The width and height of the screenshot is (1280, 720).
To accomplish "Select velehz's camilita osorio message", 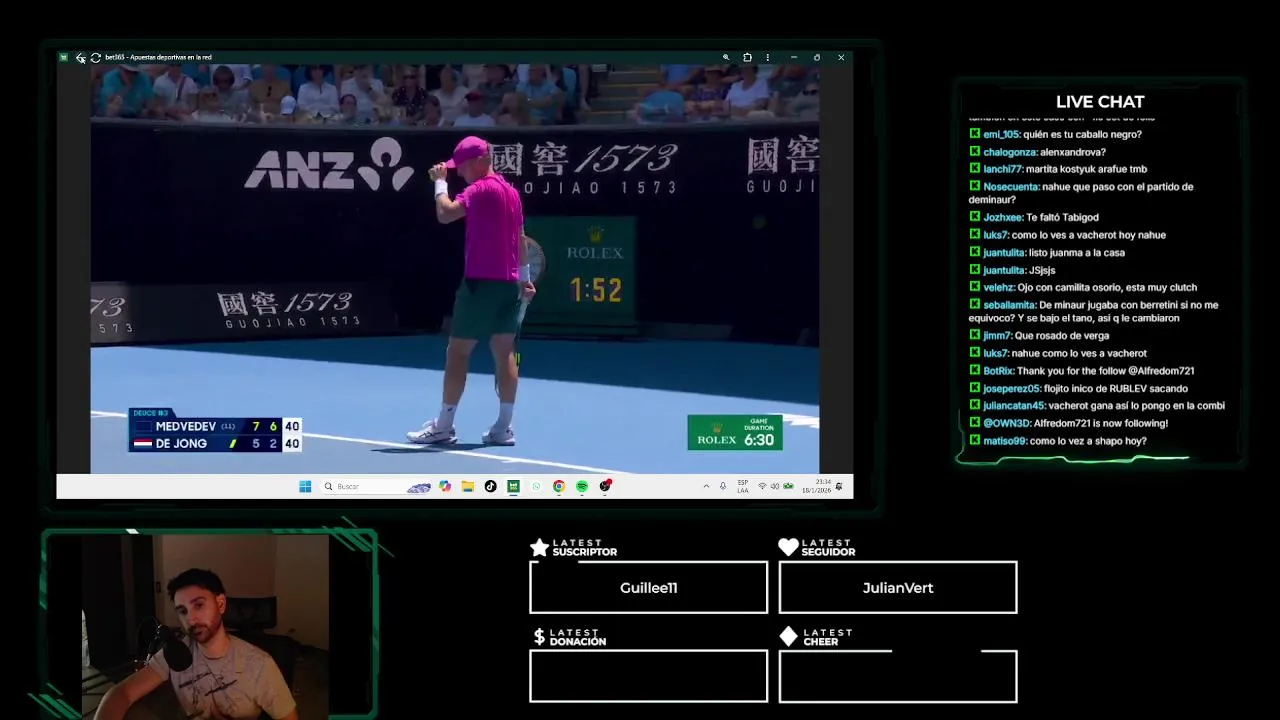I will click(1083, 288).
